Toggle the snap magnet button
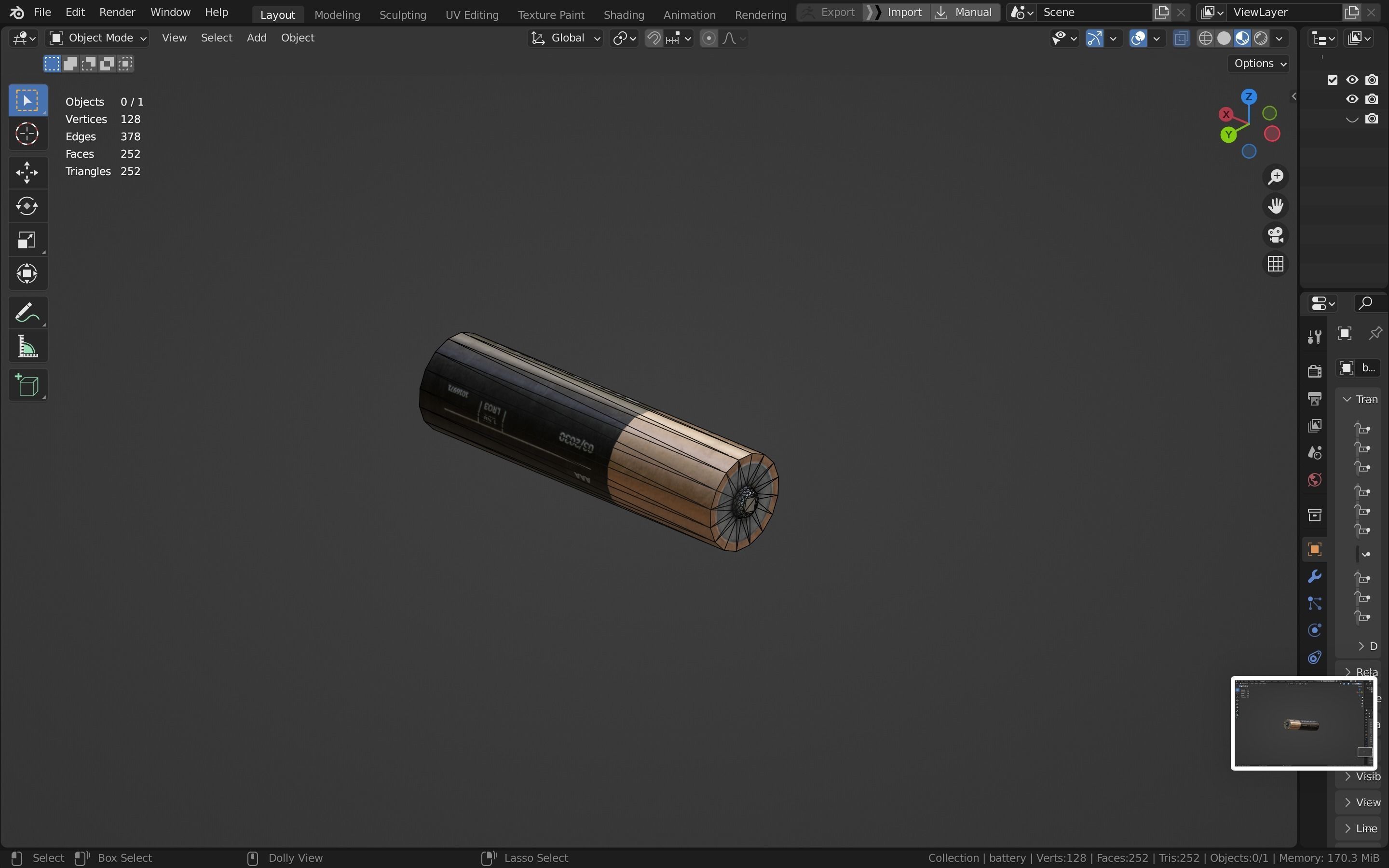Image resolution: width=1389 pixels, height=868 pixels. (x=654, y=39)
